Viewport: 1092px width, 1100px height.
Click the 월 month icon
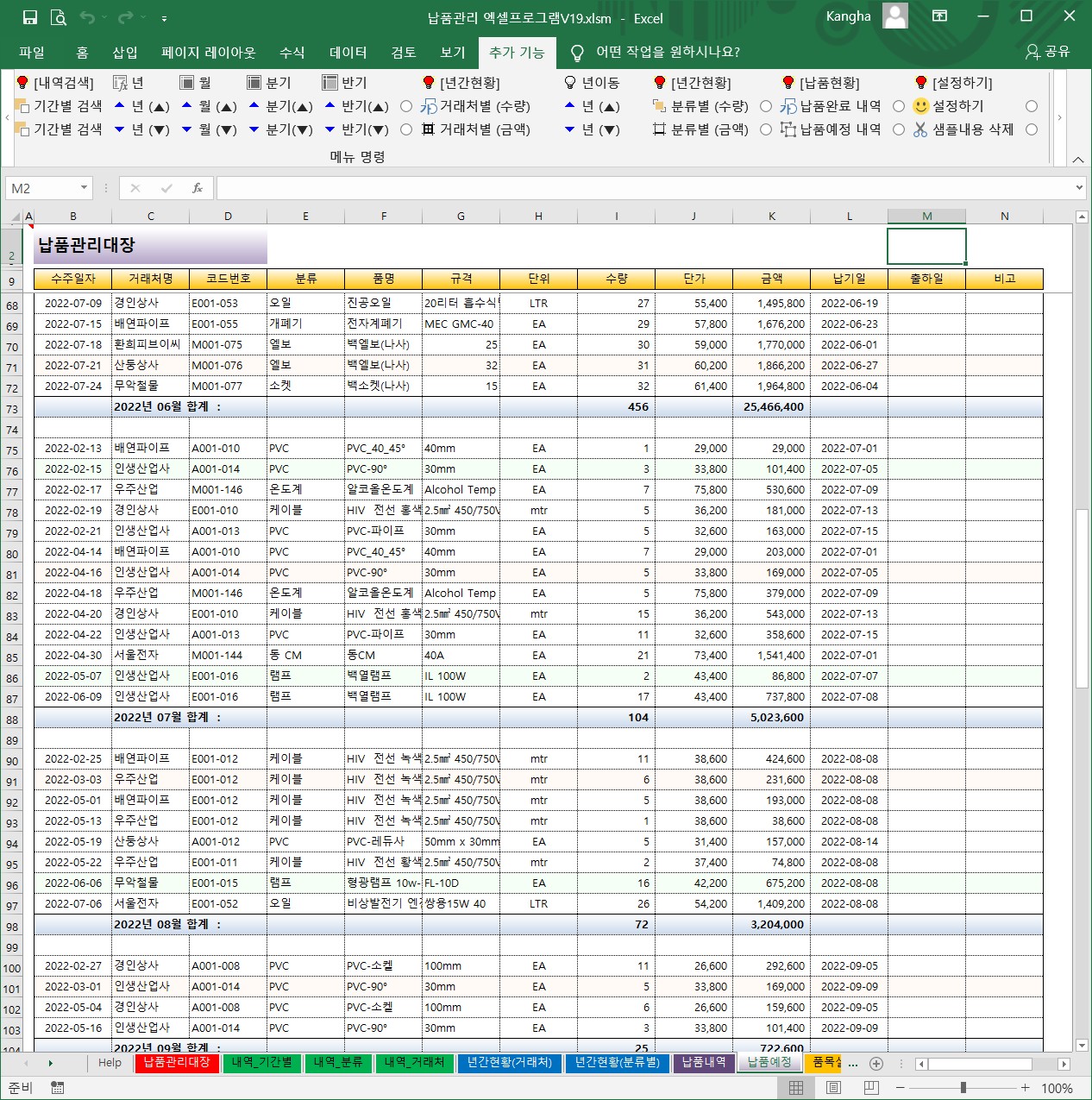coord(186,83)
